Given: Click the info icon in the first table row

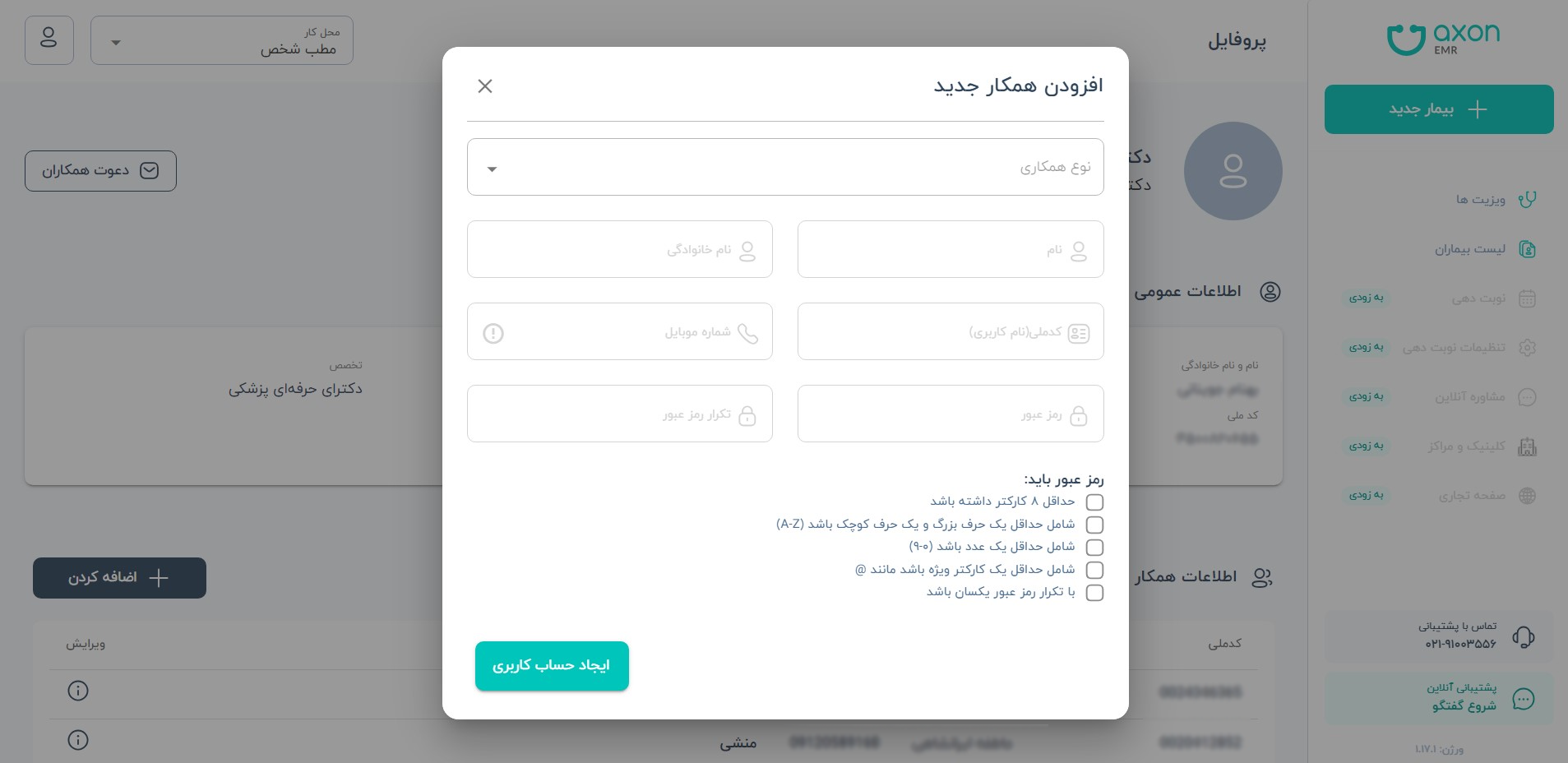Looking at the screenshot, I should coord(78,691).
